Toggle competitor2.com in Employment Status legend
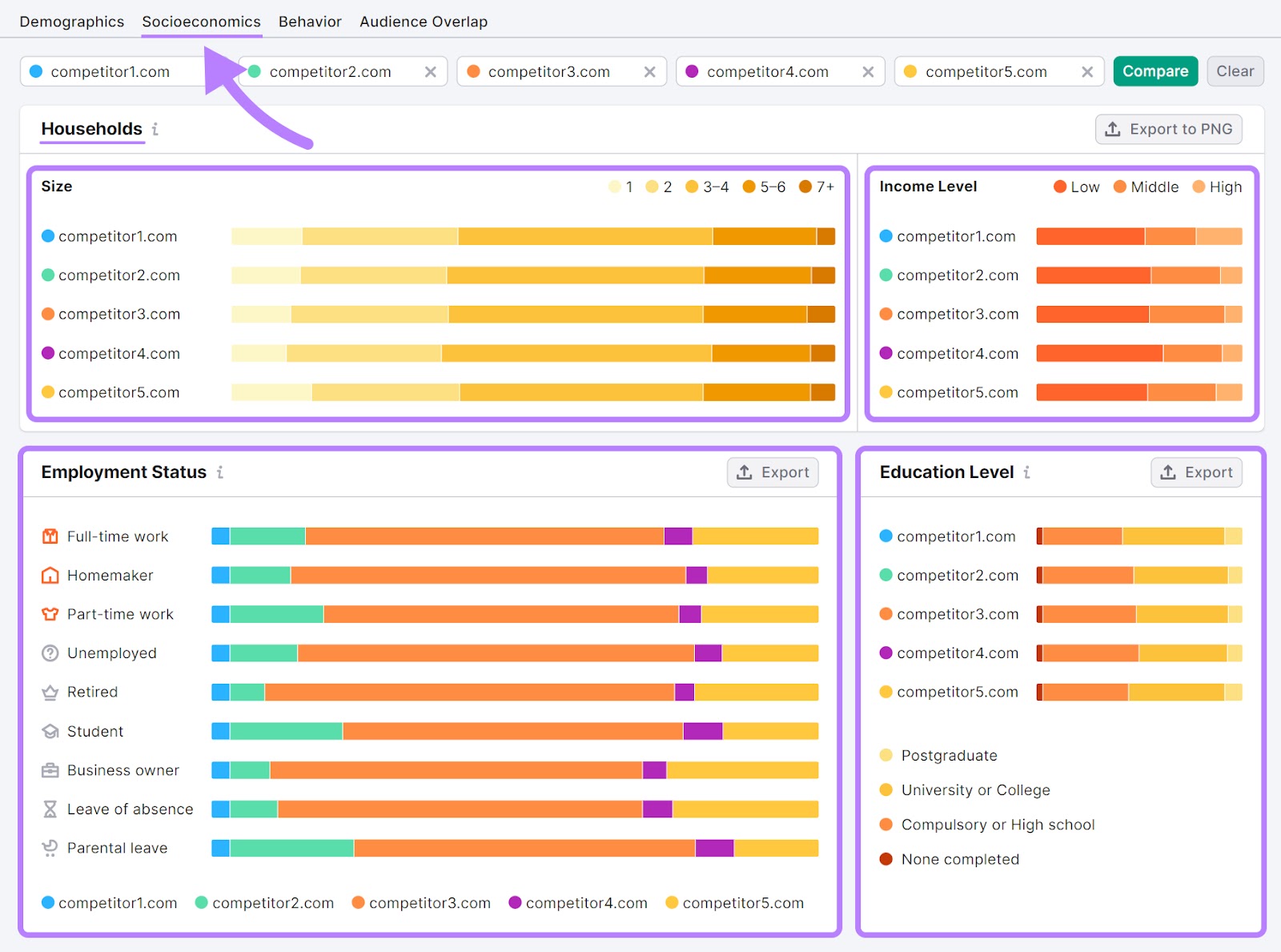1281x952 pixels. coord(264,902)
